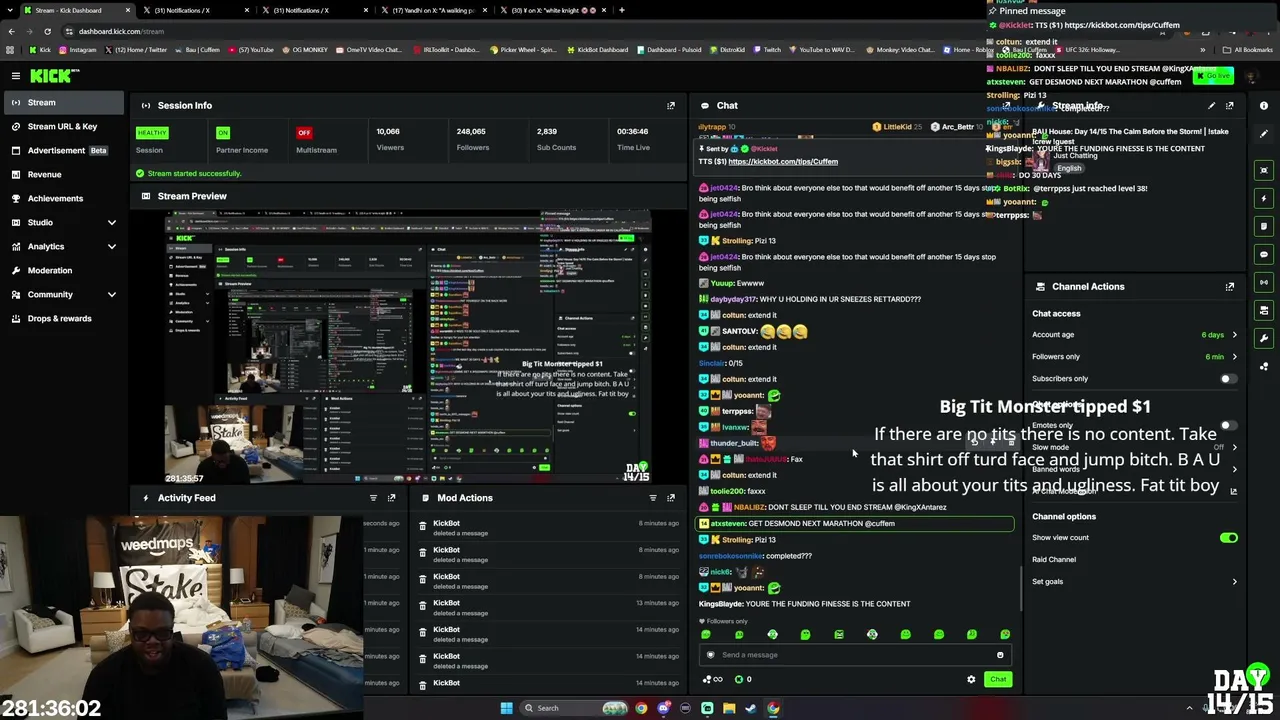Click the info icon in right sidebar
The width and height of the screenshot is (1280, 720).
pos(1264,106)
